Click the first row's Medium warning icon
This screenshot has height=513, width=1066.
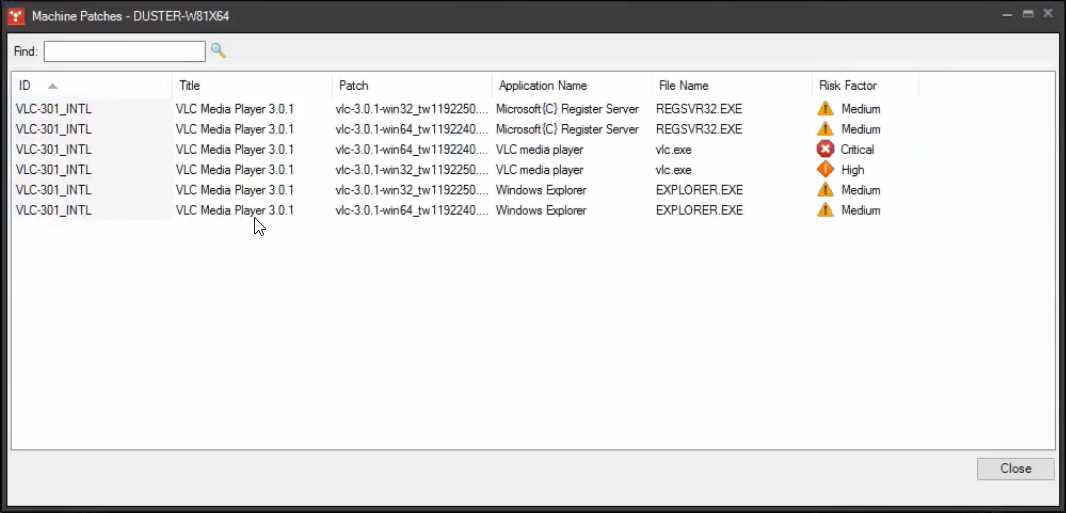(825, 109)
